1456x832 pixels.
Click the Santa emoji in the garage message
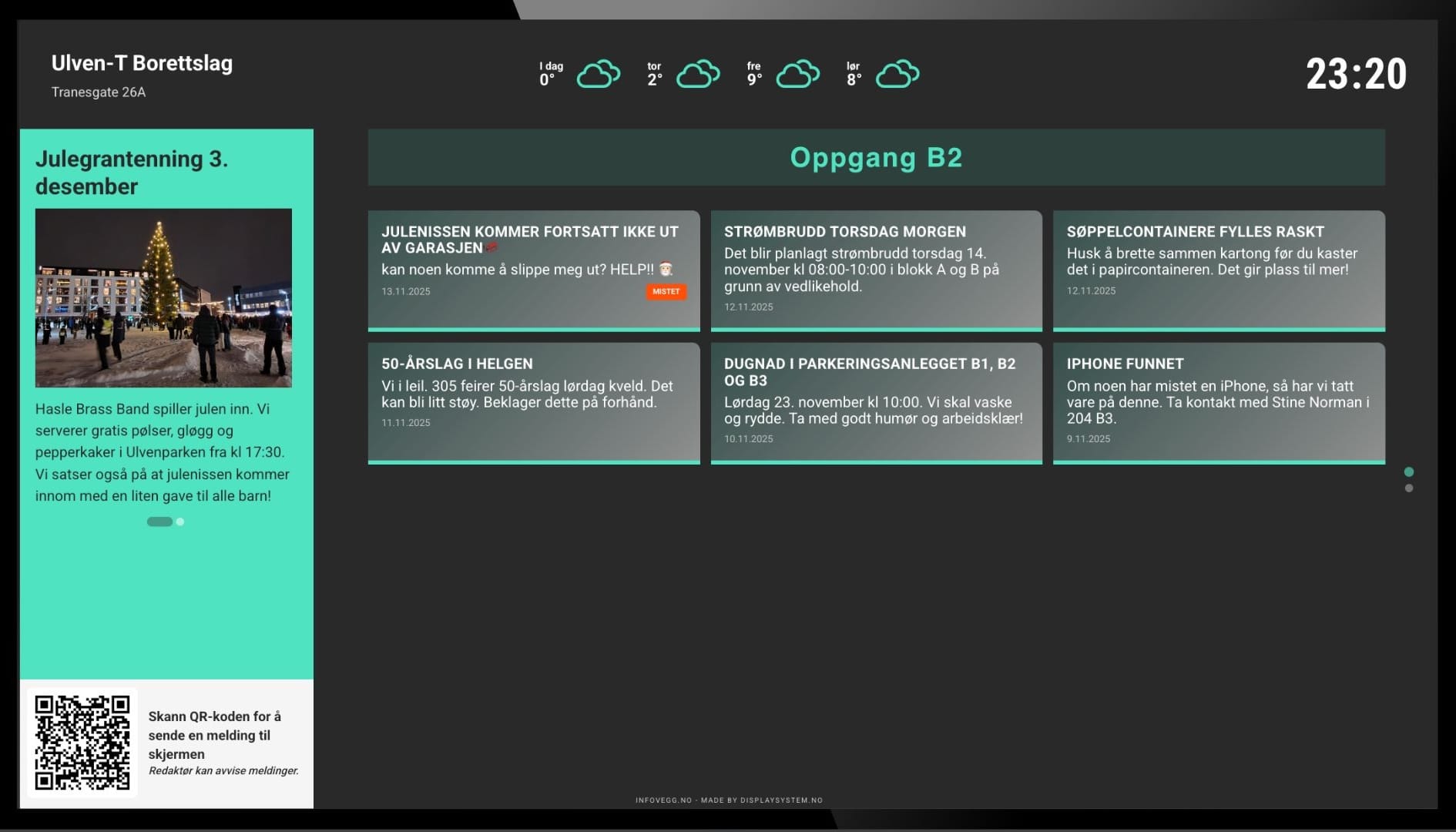667,270
